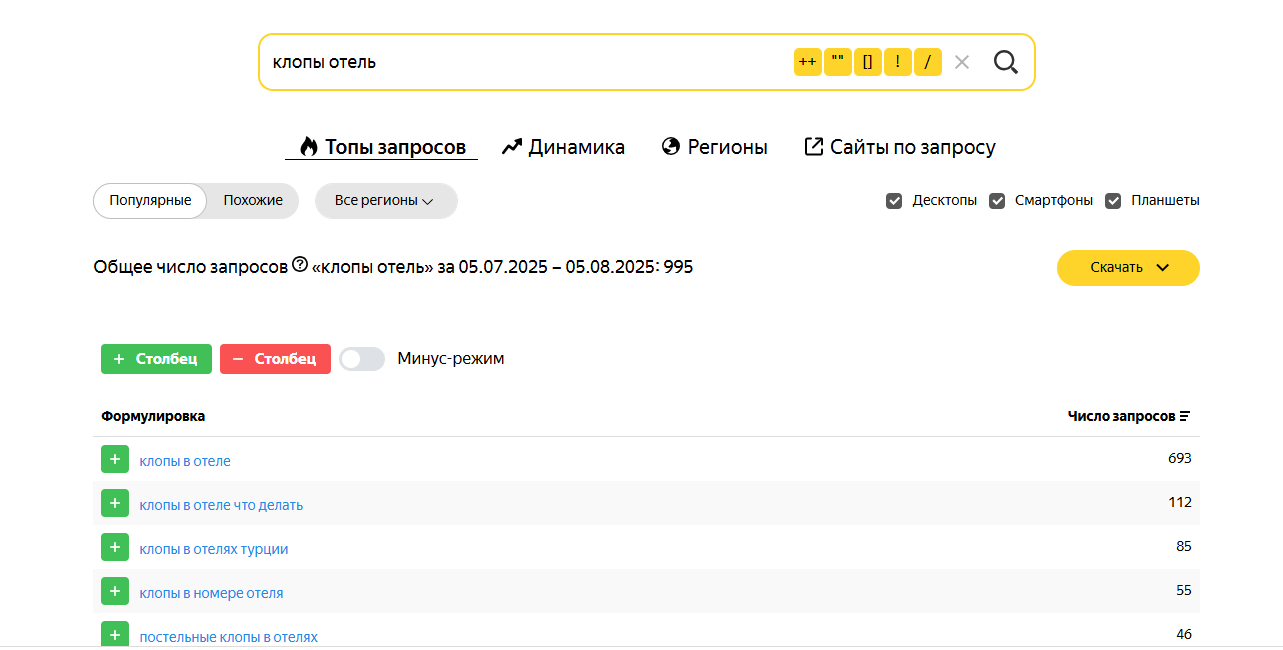Uncheck the "Десктопы" checkbox
The width and height of the screenshot is (1283, 650).
(x=894, y=201)
